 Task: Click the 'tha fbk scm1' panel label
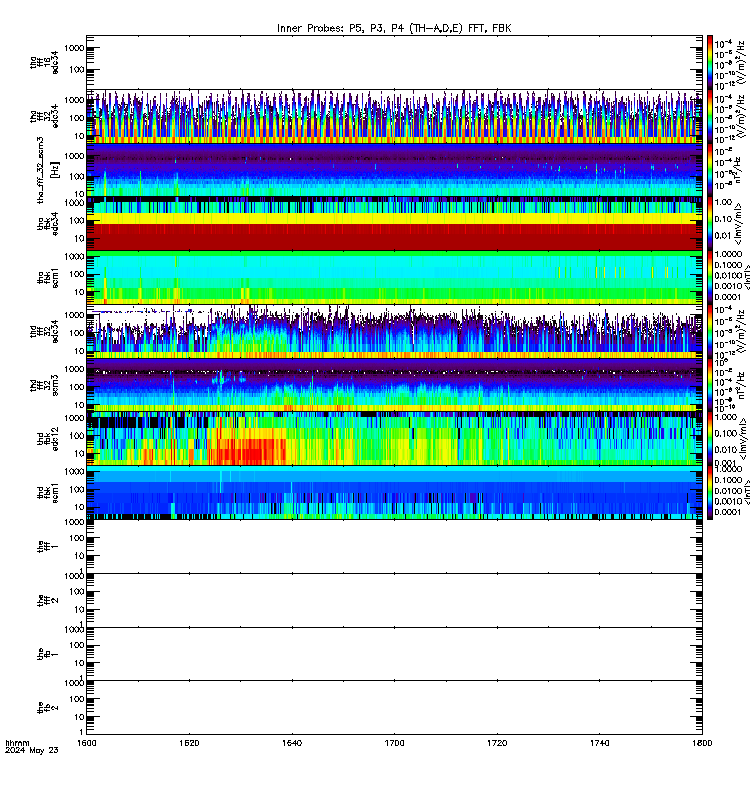click(x=47, y=278)
